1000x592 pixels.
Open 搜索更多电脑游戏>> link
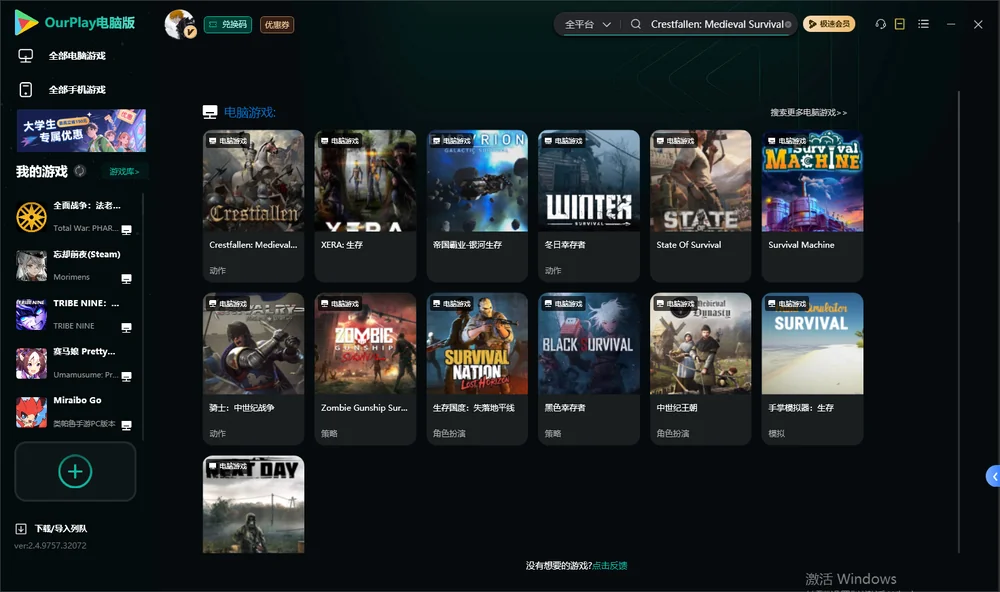[x=808, y=112]
